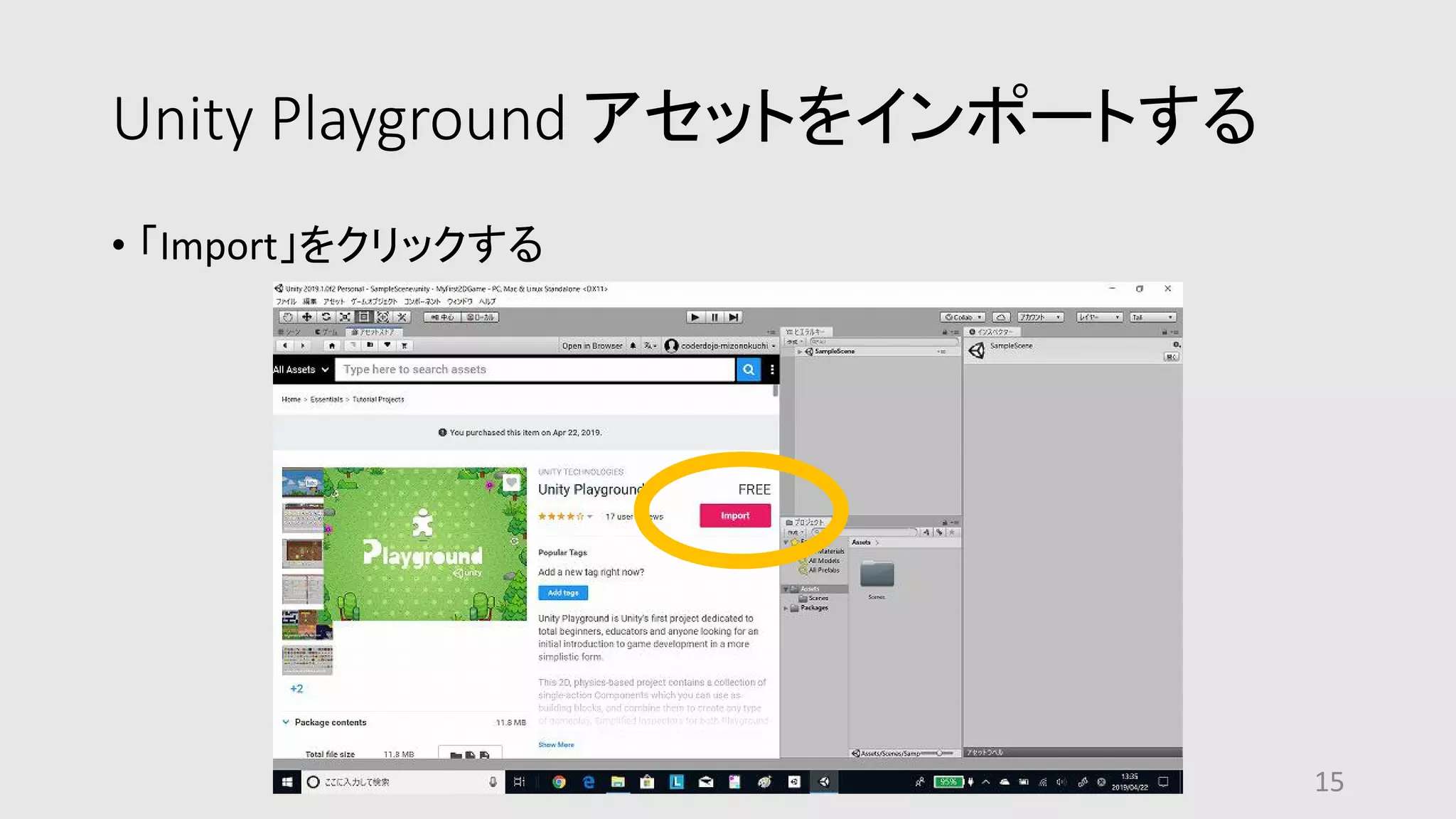Select the Move tool
This screenshot has height=819, width=1456.
pos(306,317)
